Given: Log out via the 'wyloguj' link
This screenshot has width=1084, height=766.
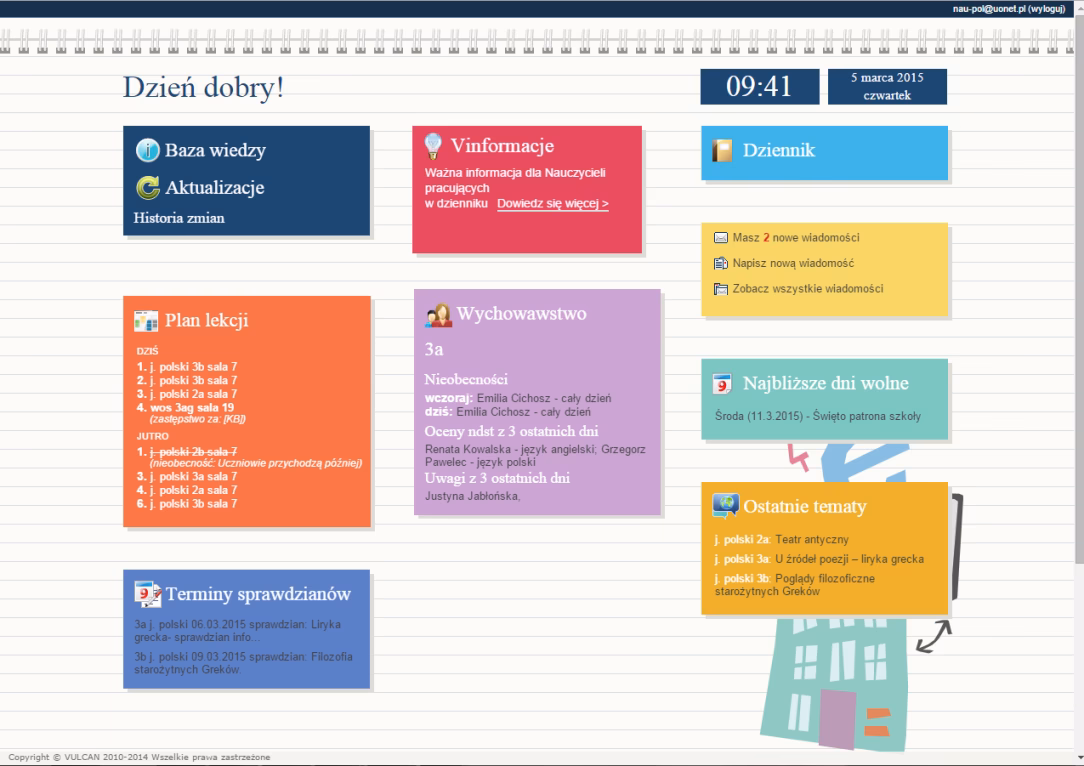Looking at the screenshot, I should pyautogui.click(x=1057, y=7).
